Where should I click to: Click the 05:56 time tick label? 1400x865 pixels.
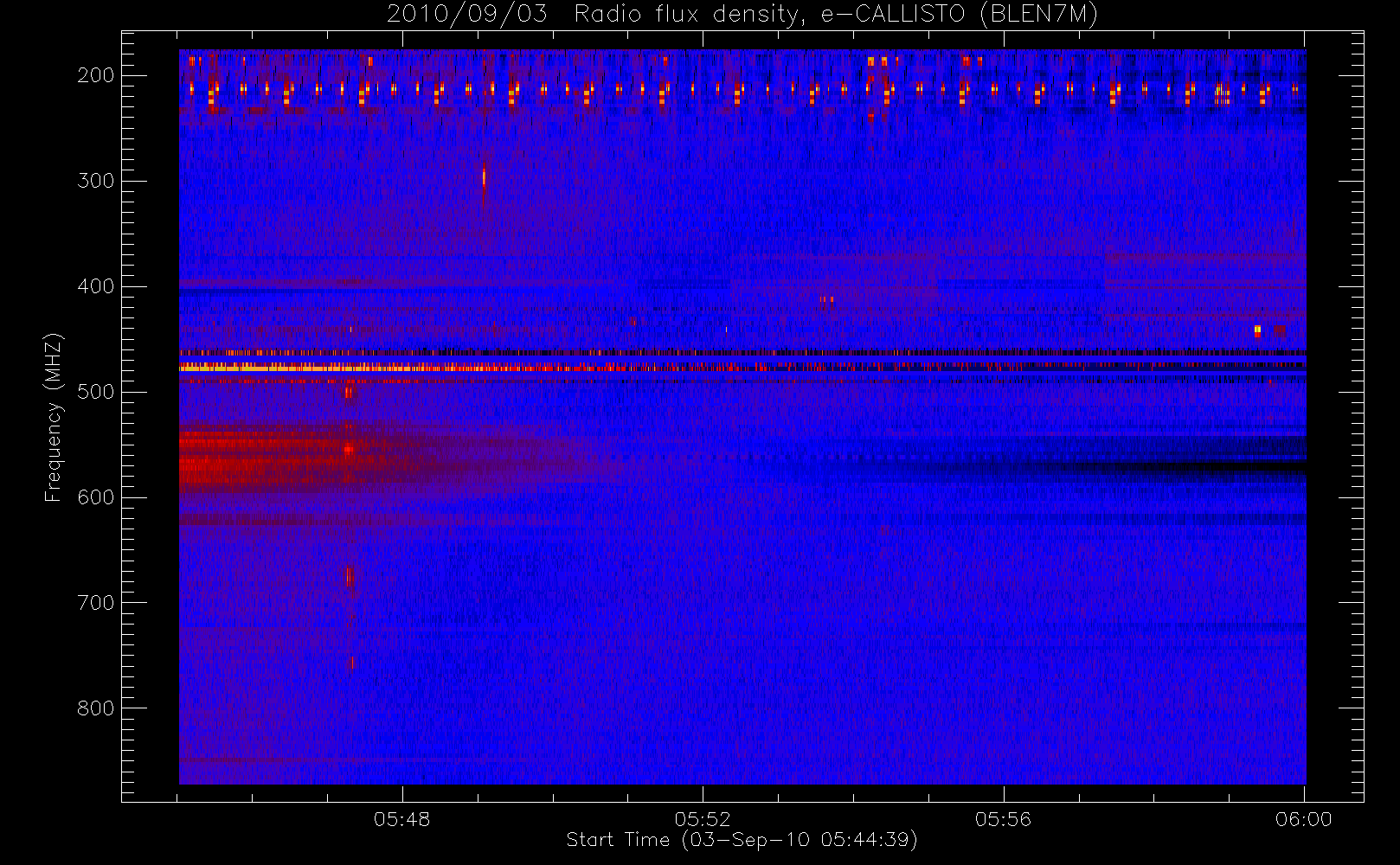pyautogui.click(x=1004, y=819)
